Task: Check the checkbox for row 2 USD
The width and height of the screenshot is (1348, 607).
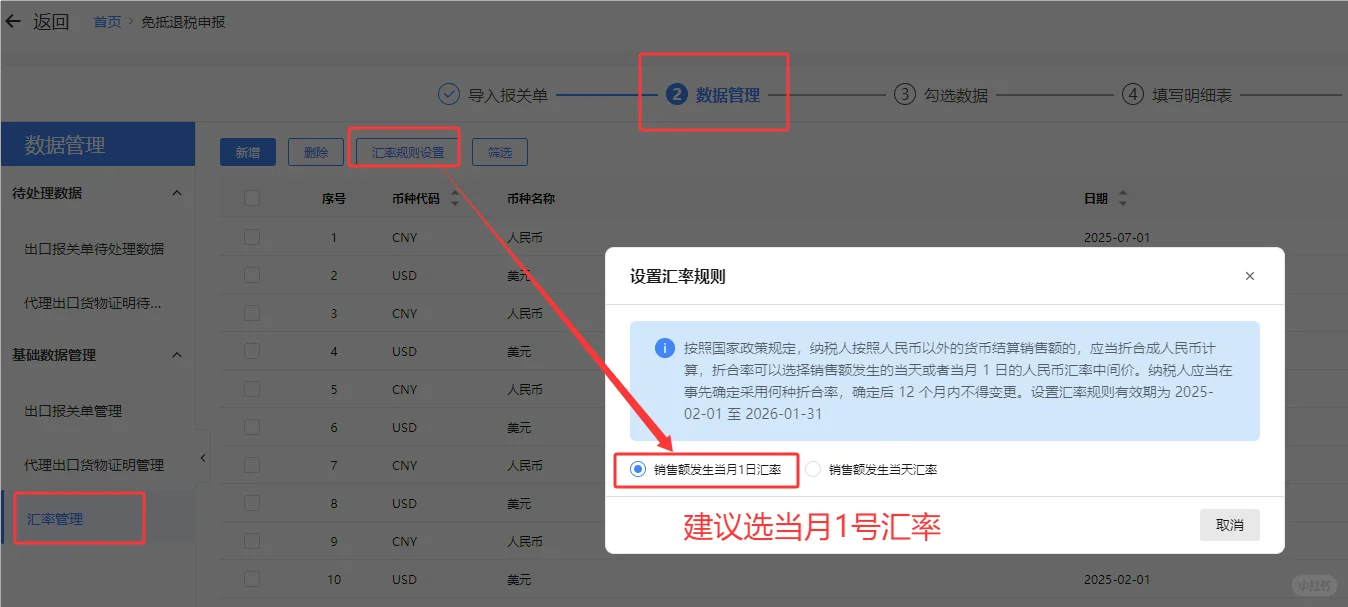Action: (251, 275)
